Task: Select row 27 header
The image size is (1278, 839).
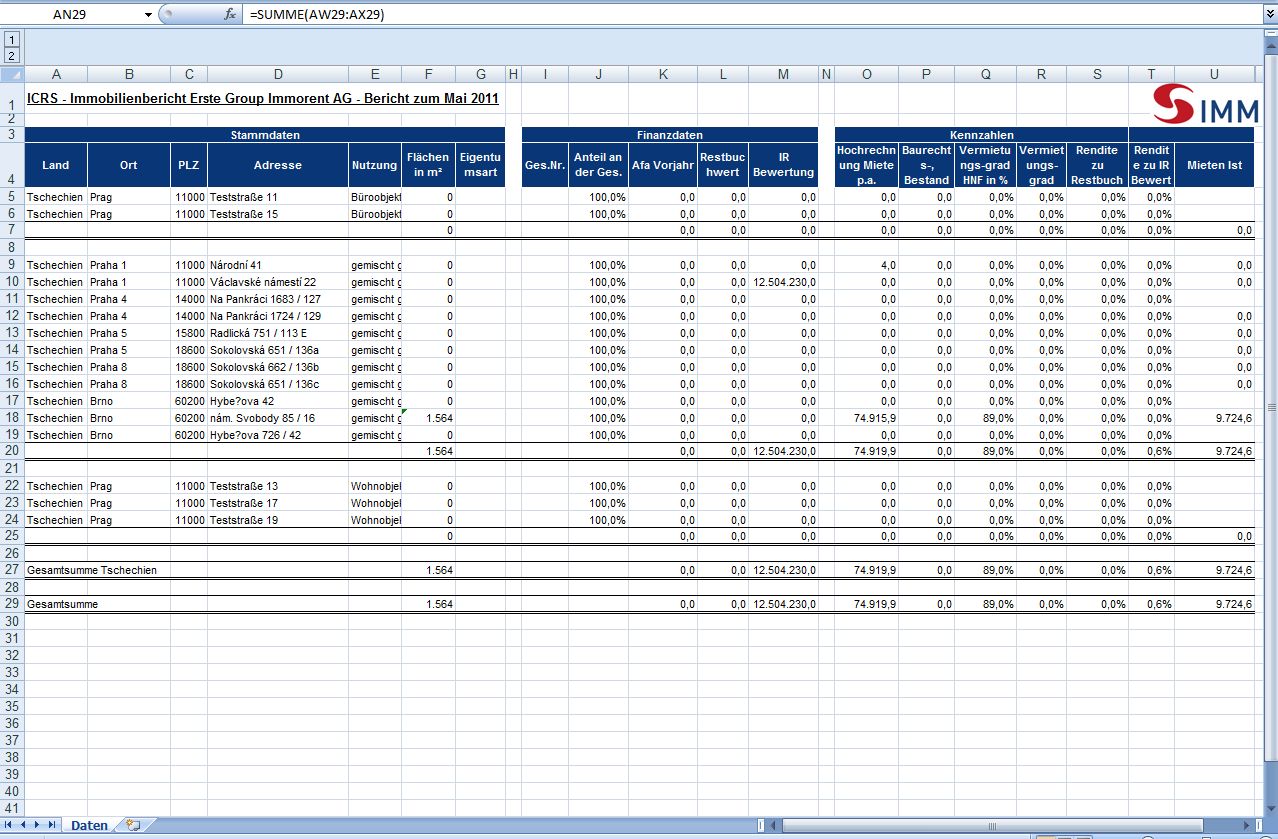Action: click(x=12, y=570)
